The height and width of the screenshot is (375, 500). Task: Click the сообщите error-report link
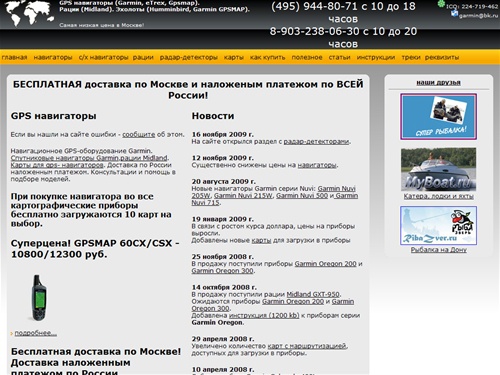139,135
